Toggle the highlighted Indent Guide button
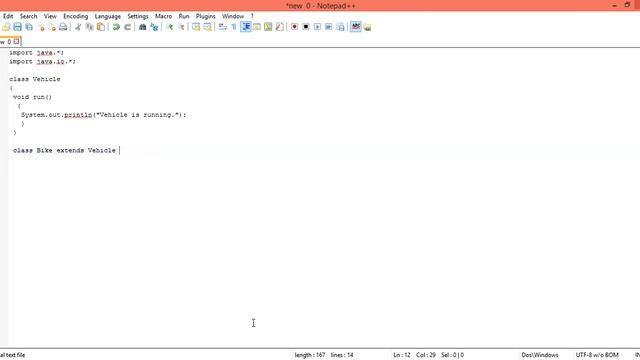The width and height of the screenshot is (640, 360). pyautogui.click(x=246, y=27)
